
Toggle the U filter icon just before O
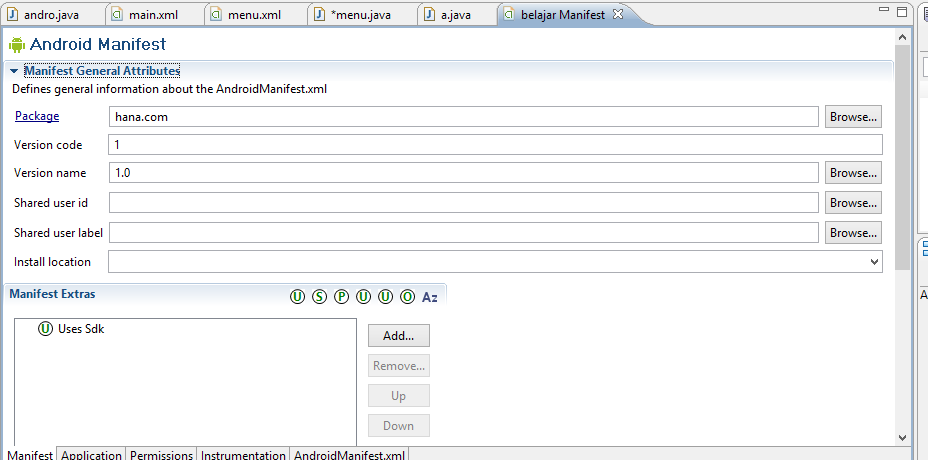click(x=385, y=297)
